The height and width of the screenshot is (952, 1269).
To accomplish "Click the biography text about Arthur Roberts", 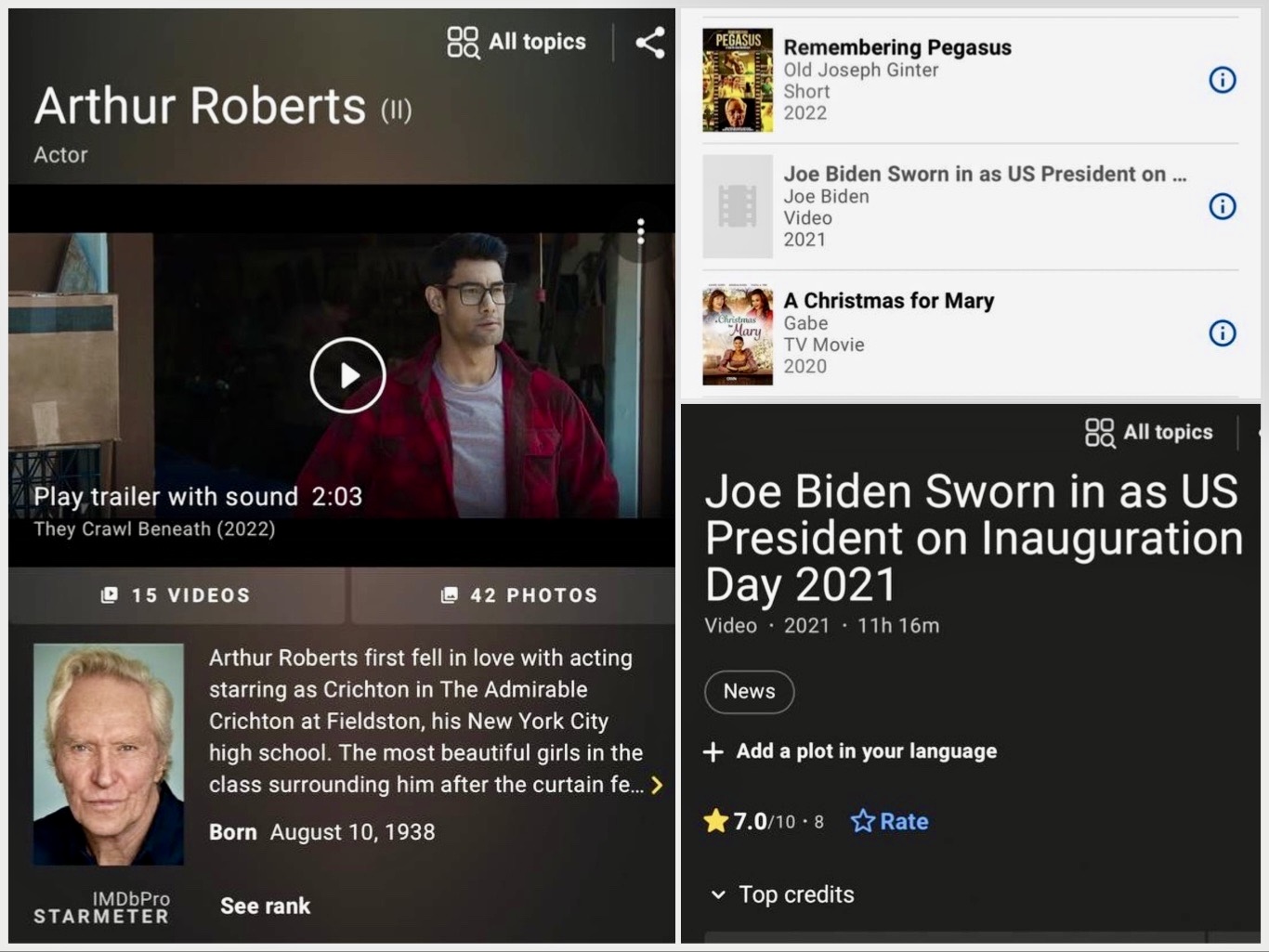I will (x=425, y=721).
